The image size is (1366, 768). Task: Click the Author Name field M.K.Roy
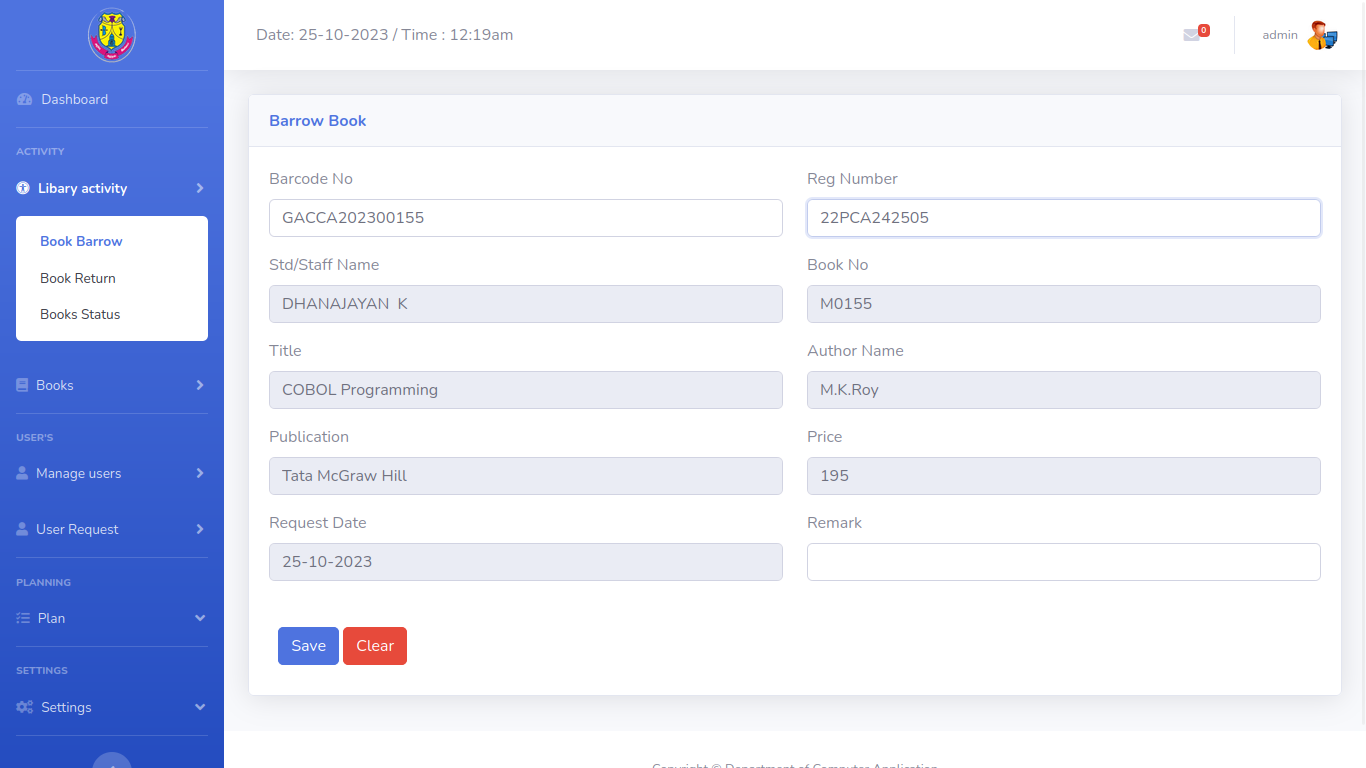(x=1064, y=390)
